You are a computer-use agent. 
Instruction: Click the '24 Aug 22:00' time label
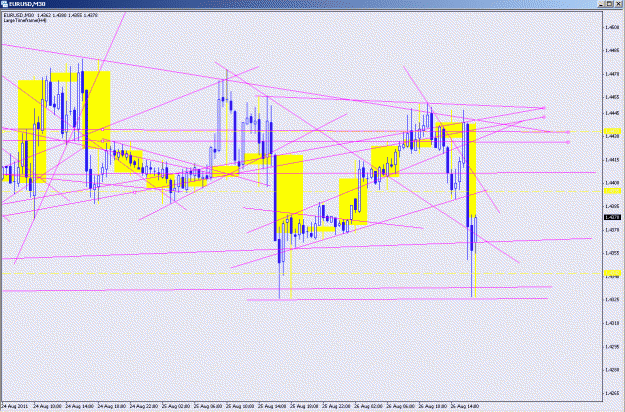click(144, 406)
